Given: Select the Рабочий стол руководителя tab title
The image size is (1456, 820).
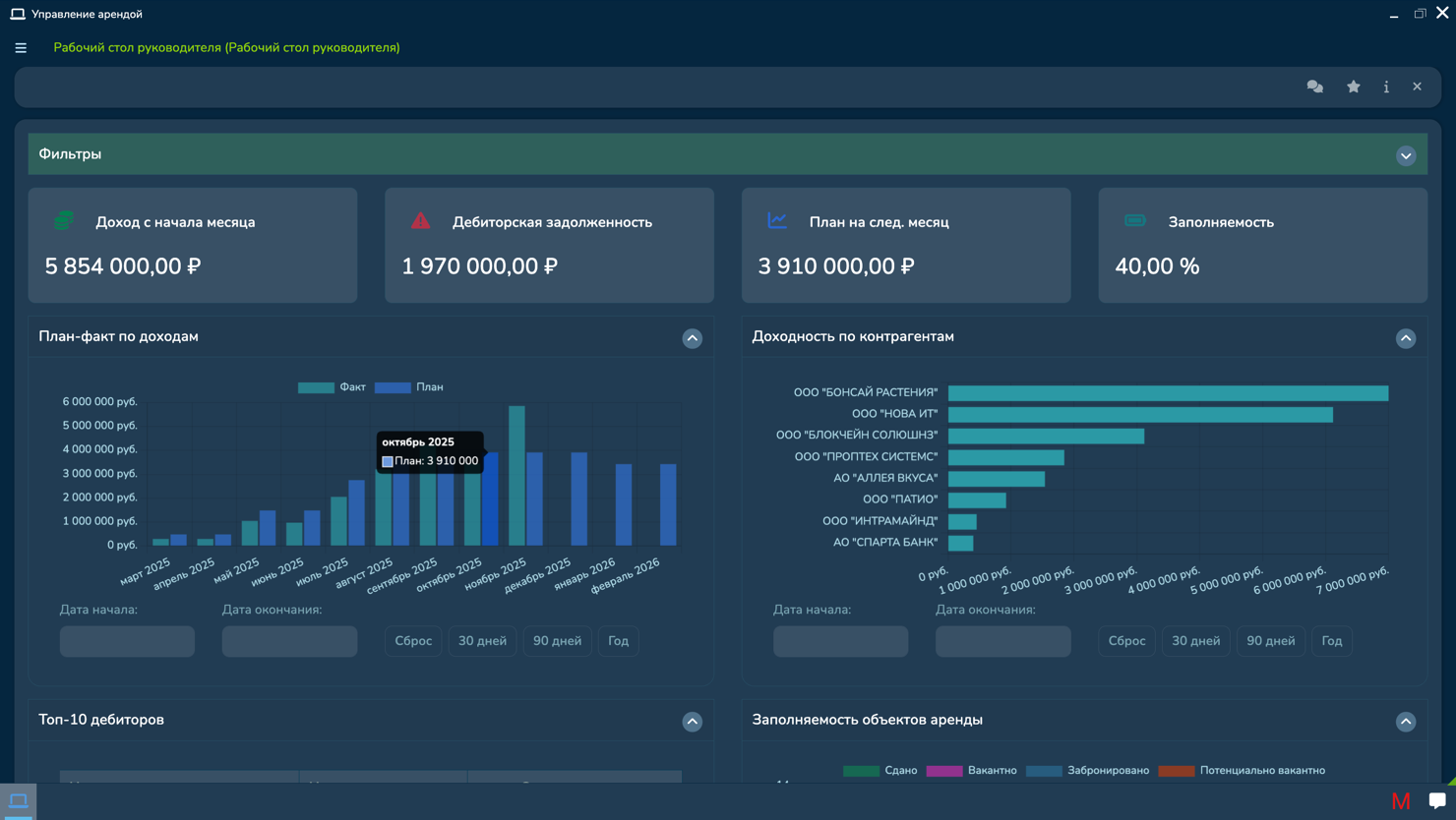Looking at the screenshot, I should click(x=226, y=47).
